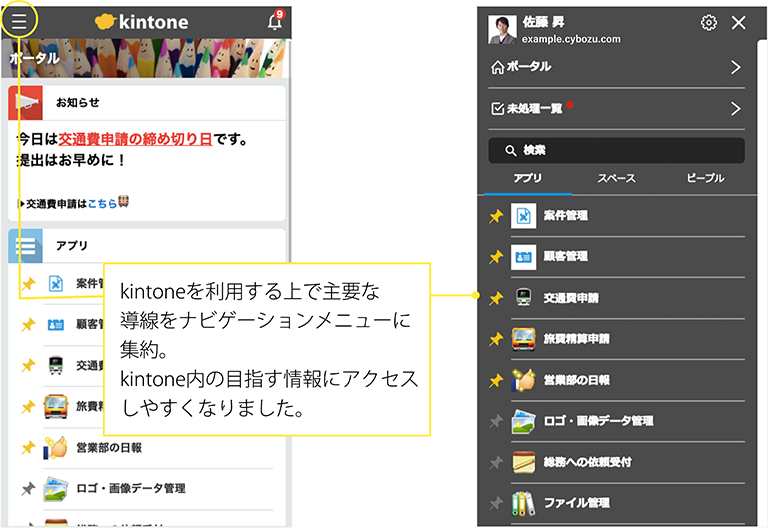Open settings gear in navigation menu
The image size is (768, 528).
coord(708,23)
